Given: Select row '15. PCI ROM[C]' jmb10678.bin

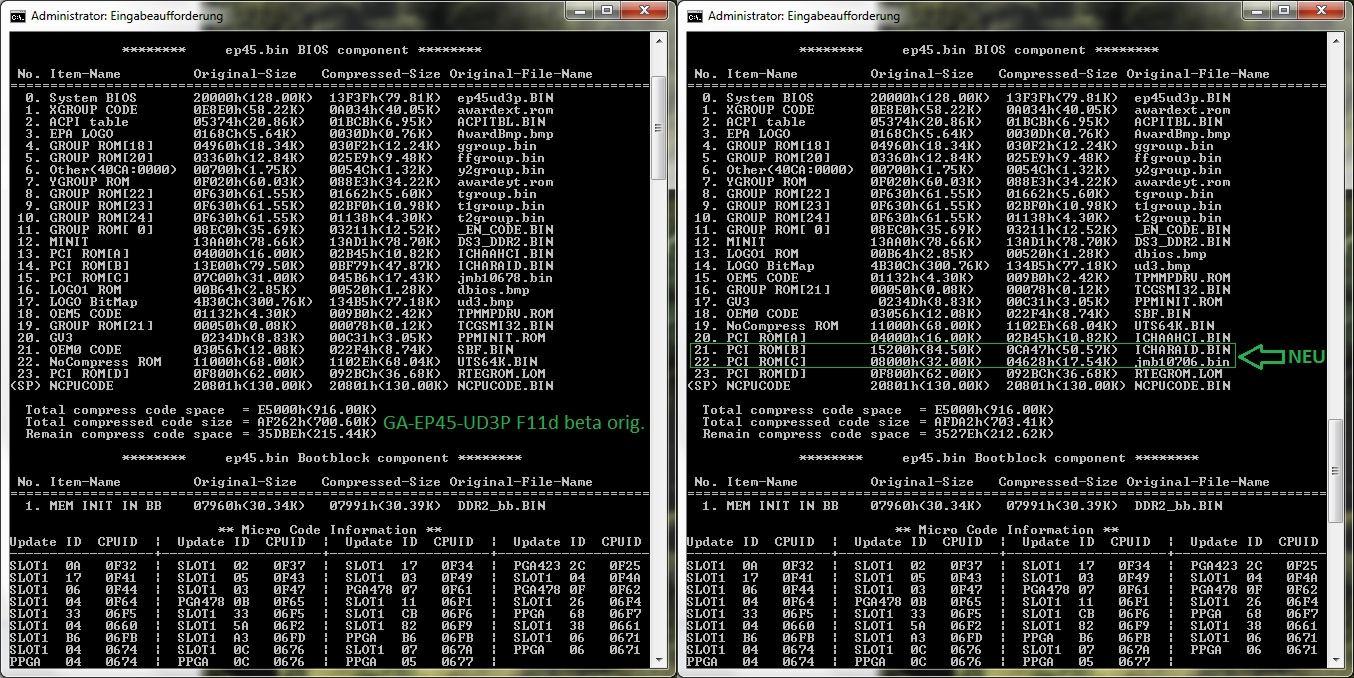Looking at the screenshot, I should click(286, 278).
